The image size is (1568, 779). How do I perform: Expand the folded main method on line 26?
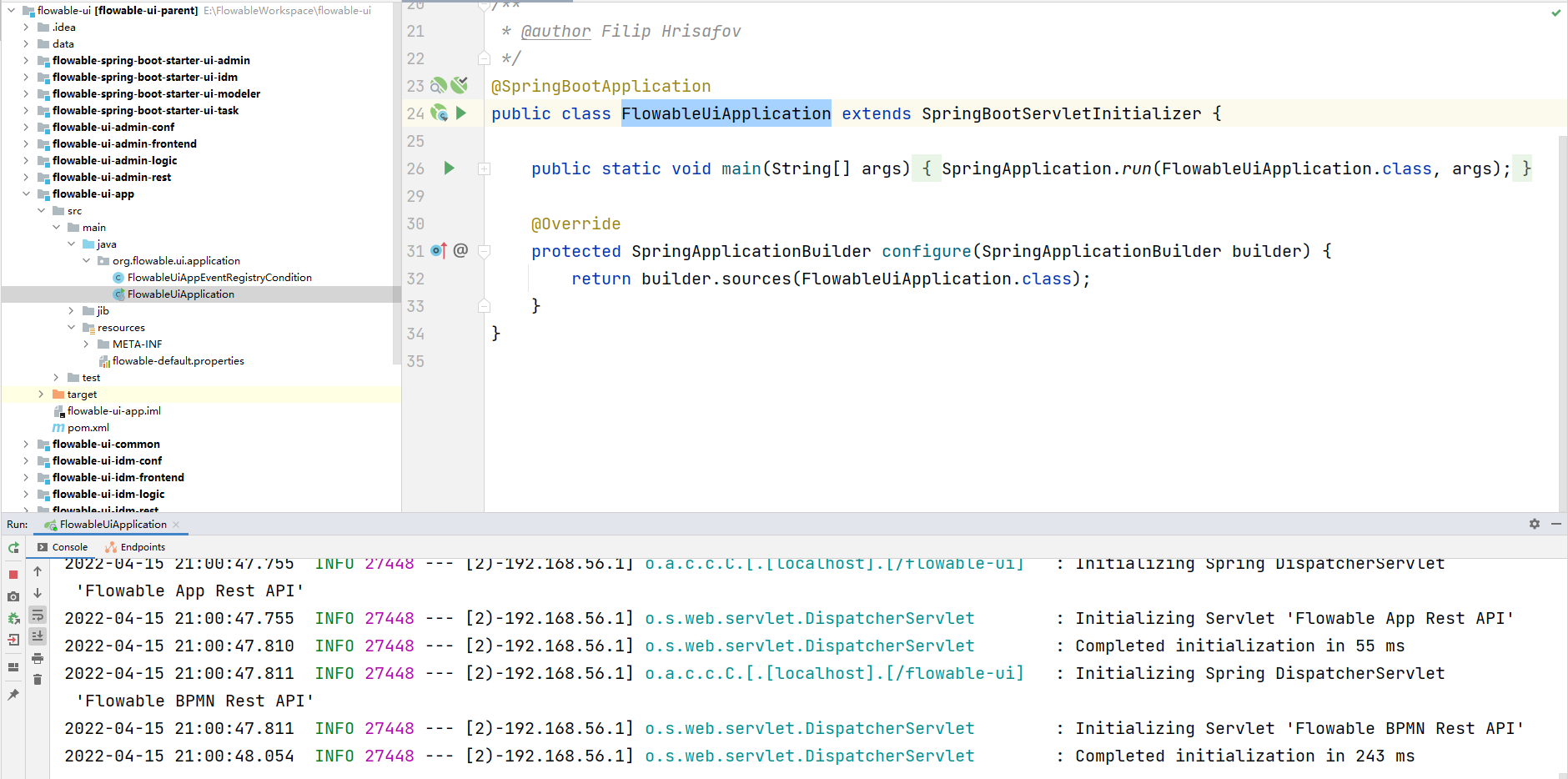[x=484, y=168]
